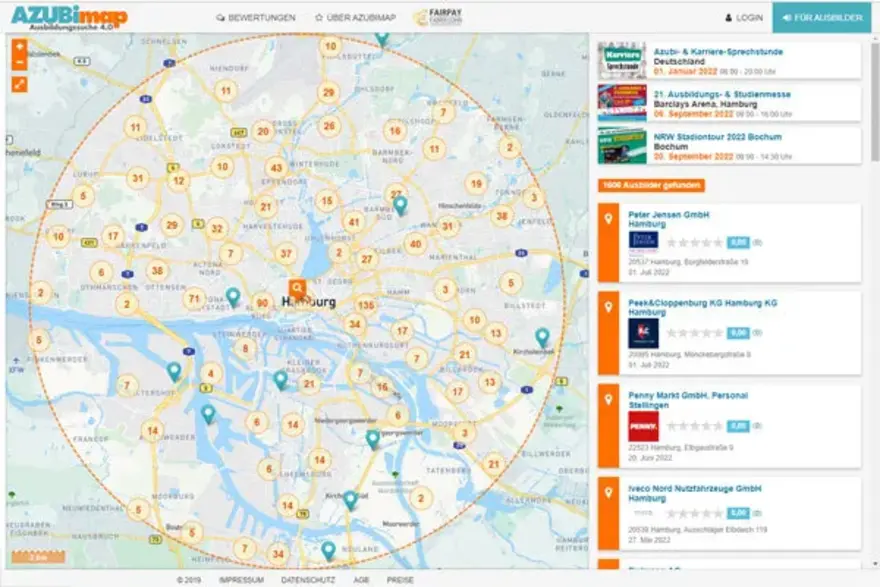Open the Peter Jensen GmbH Hamburg listing
880x587 pixels.
(x=668, y=219)
